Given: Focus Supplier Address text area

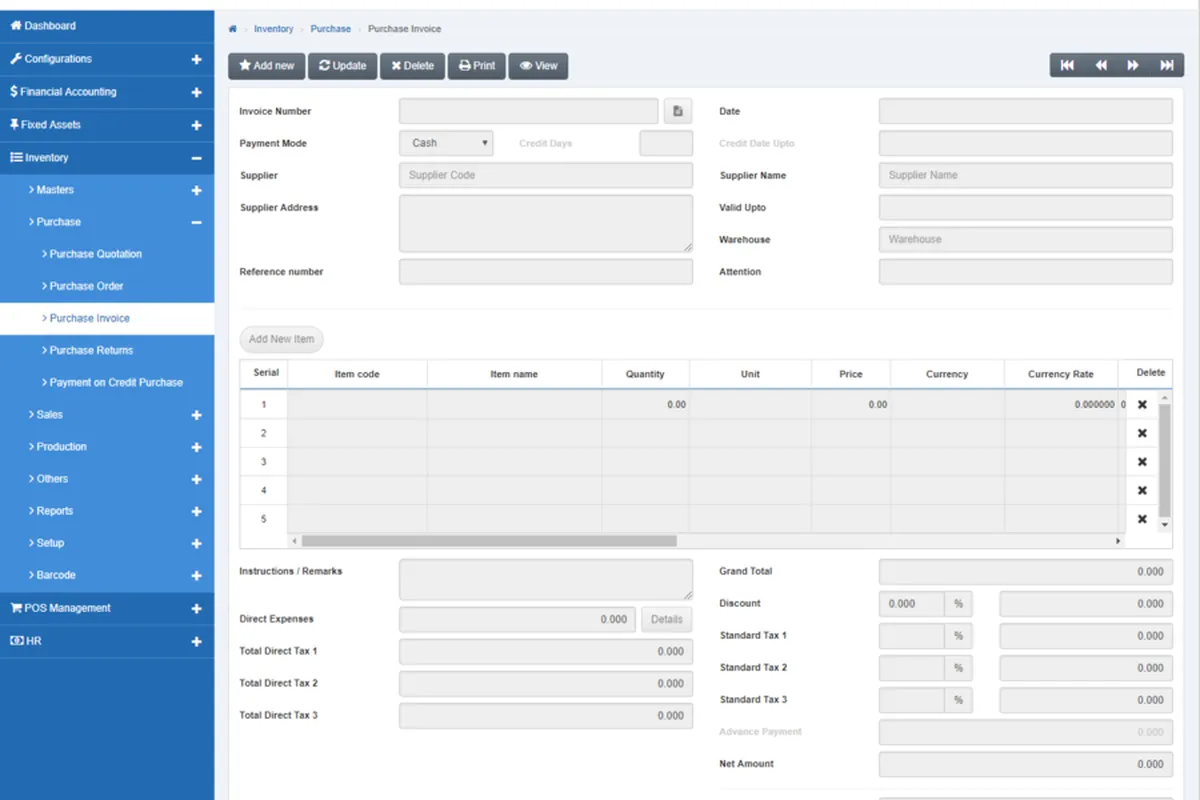Looking at the screenshot, I should pyautogui.click(x=546, y=223).
